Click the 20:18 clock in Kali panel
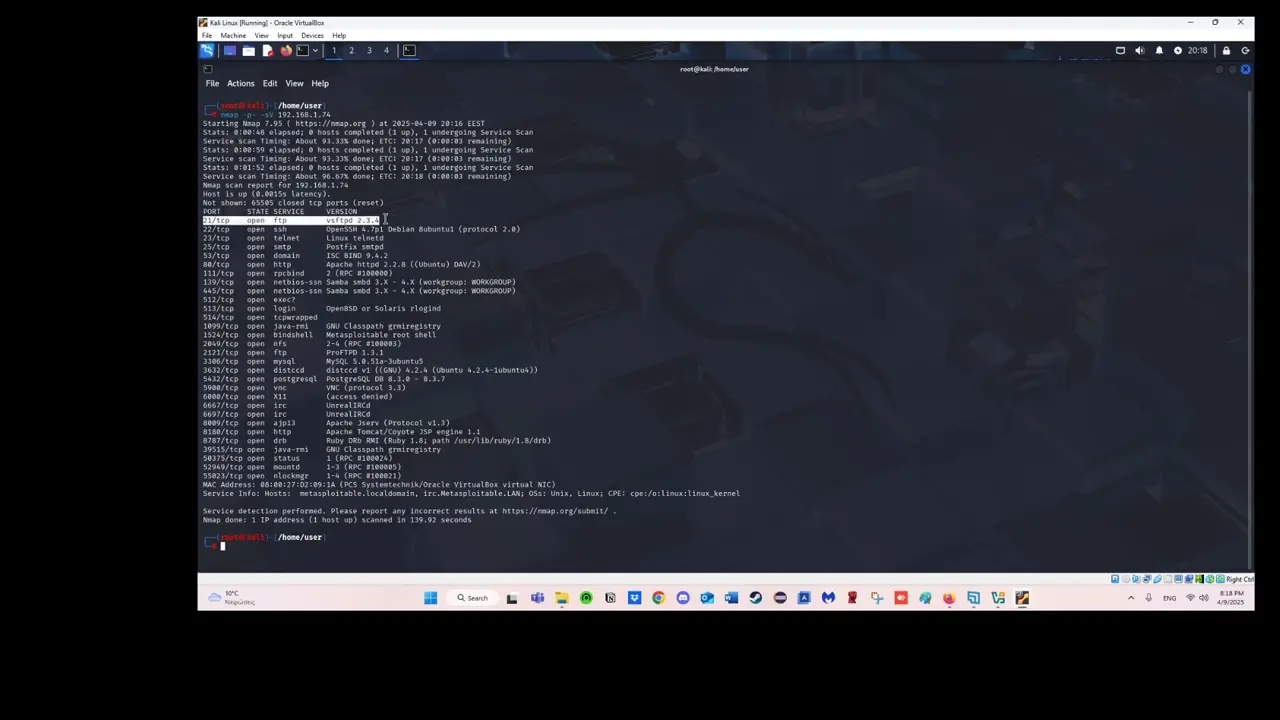Viewport: 1280px width, 720px height. pyautogui.click(x=1197, y=50)
